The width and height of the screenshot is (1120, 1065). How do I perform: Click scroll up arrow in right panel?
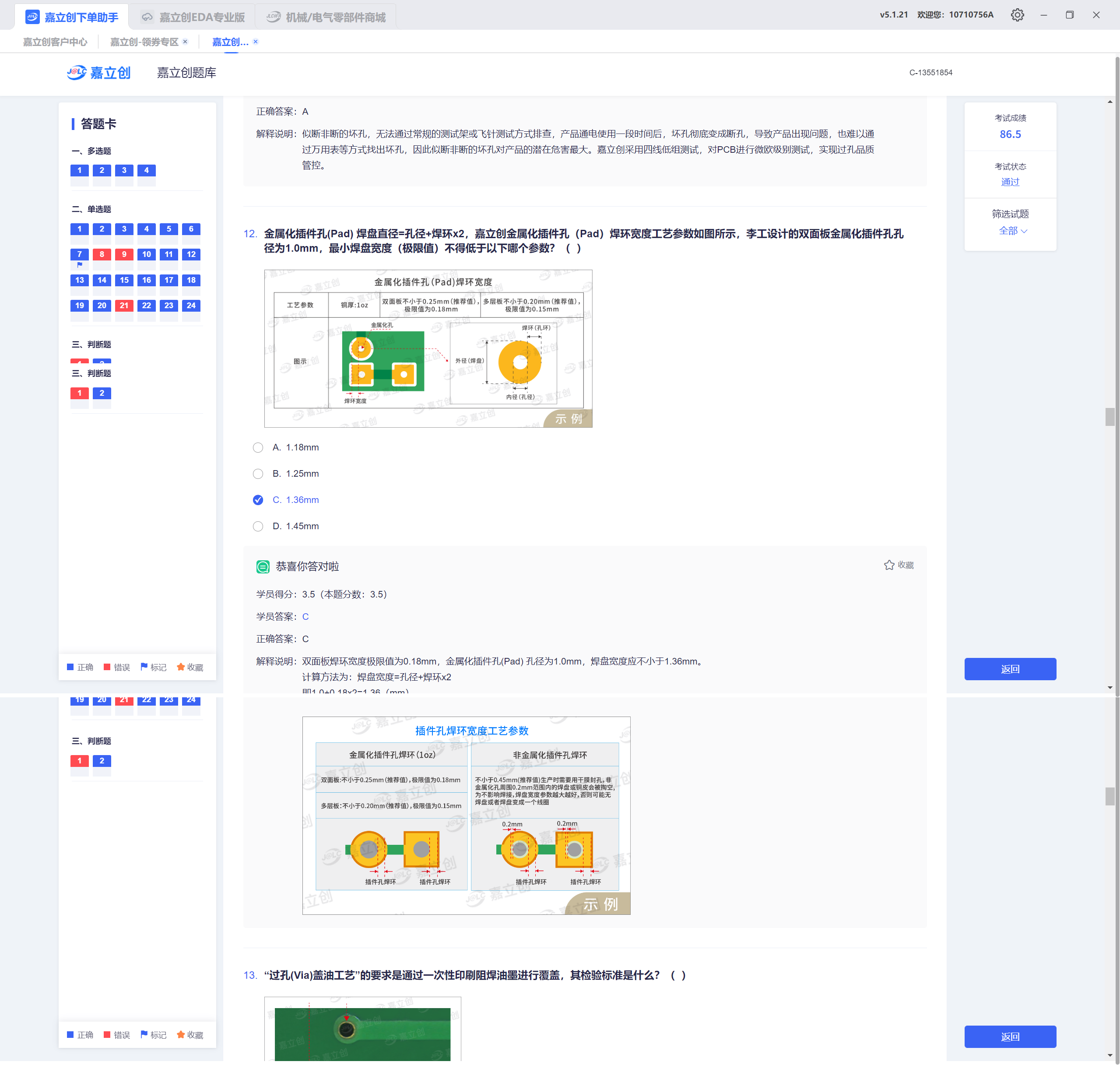point(1109,102)
